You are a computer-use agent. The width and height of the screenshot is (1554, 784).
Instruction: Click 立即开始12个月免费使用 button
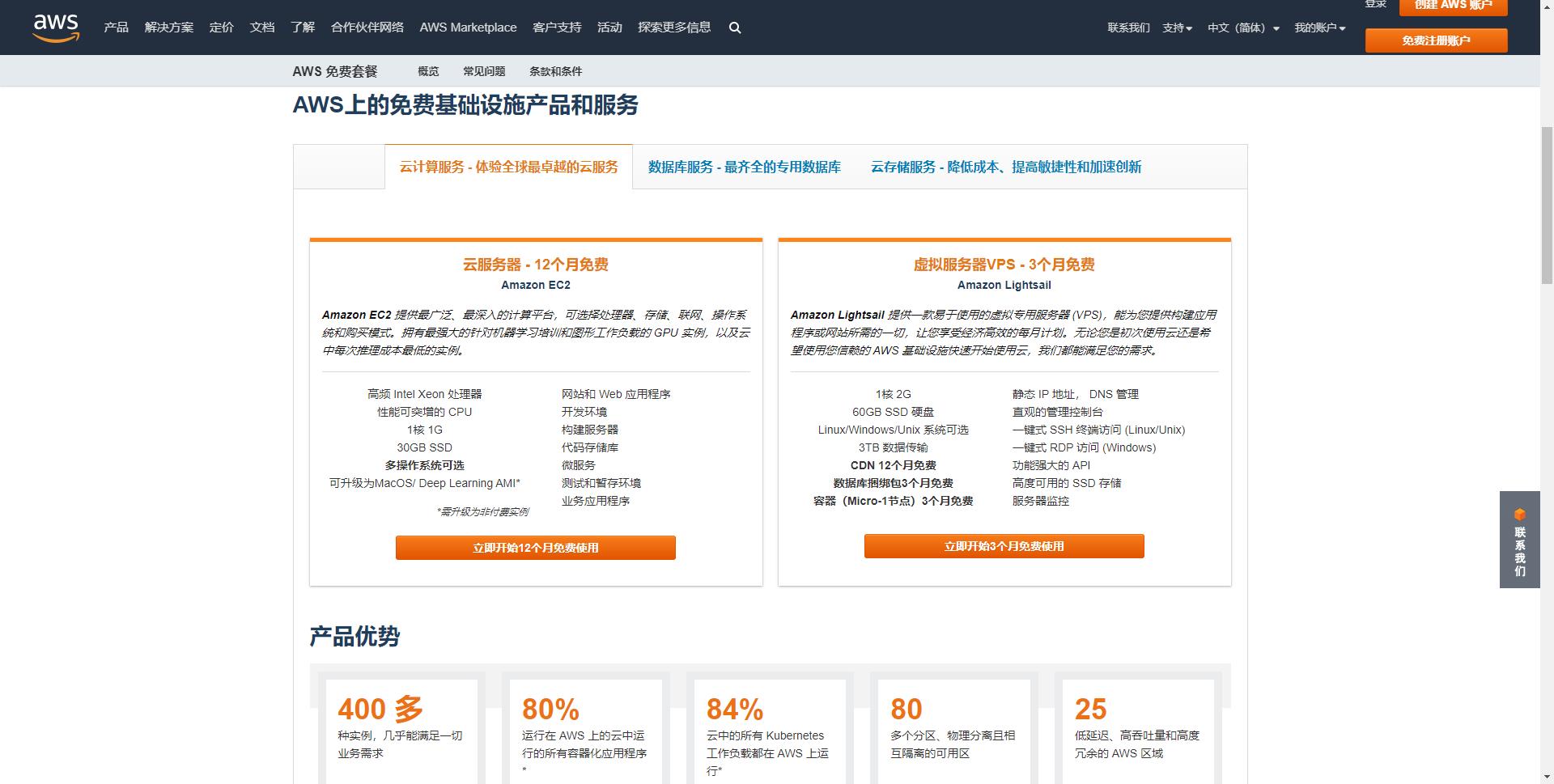point(535,548)
